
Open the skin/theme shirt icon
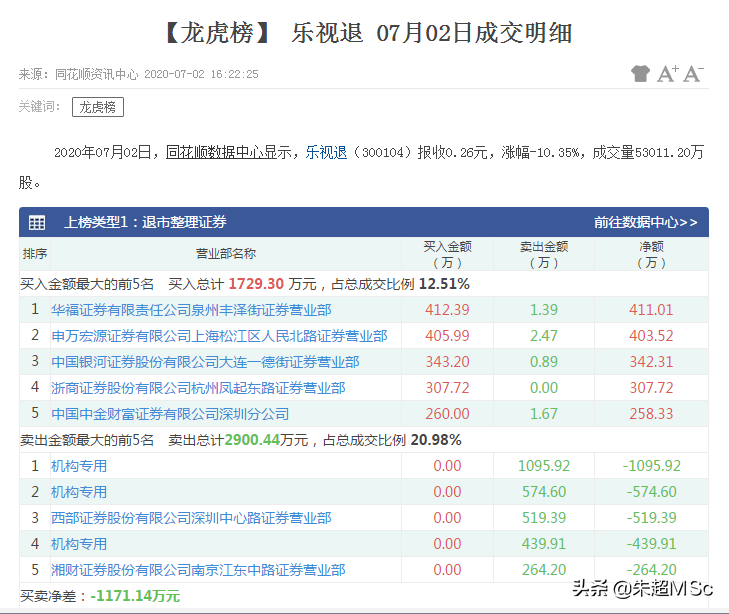tap(640, 73)
